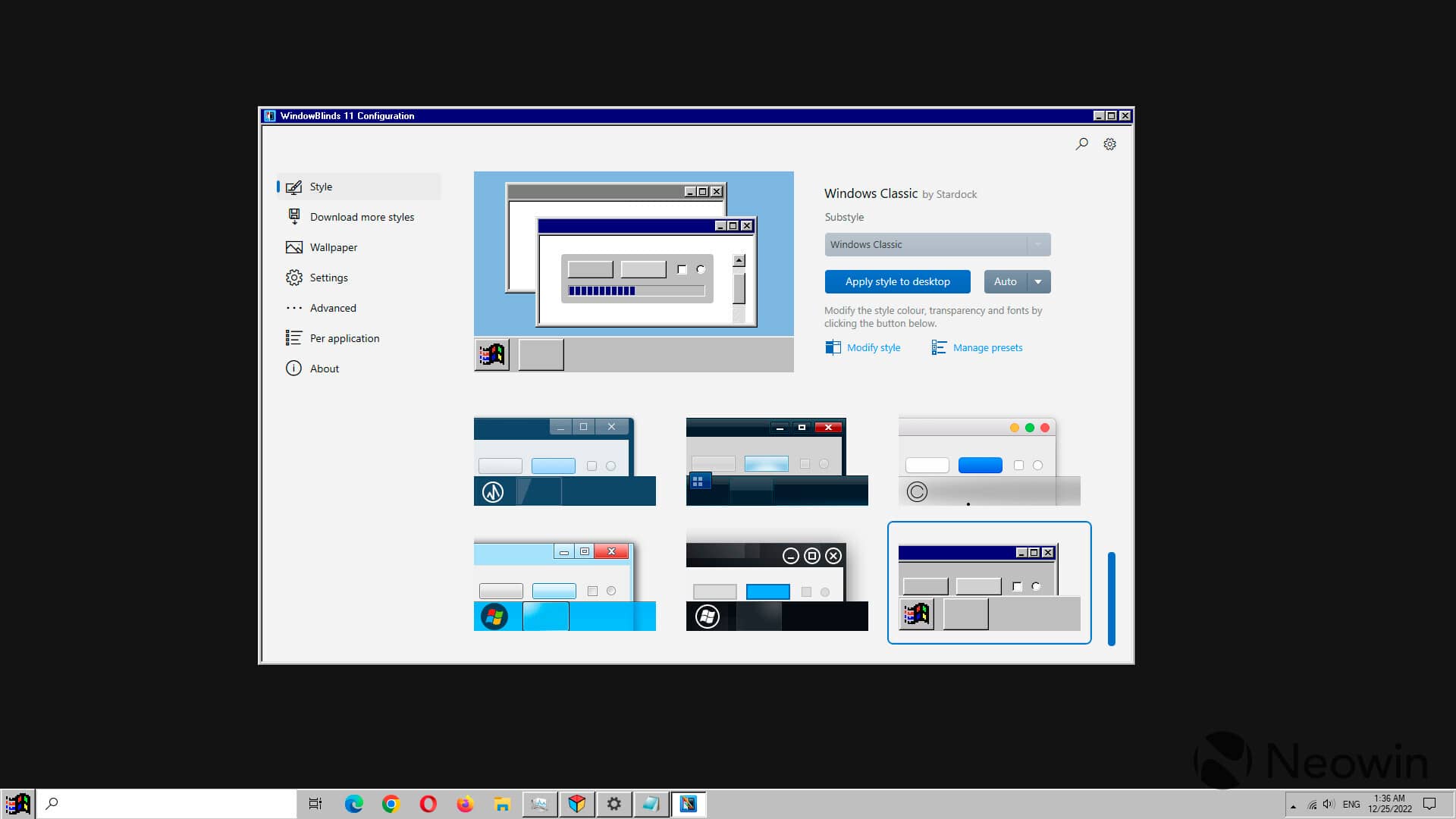Launch Opera from the taskbar

428,804
